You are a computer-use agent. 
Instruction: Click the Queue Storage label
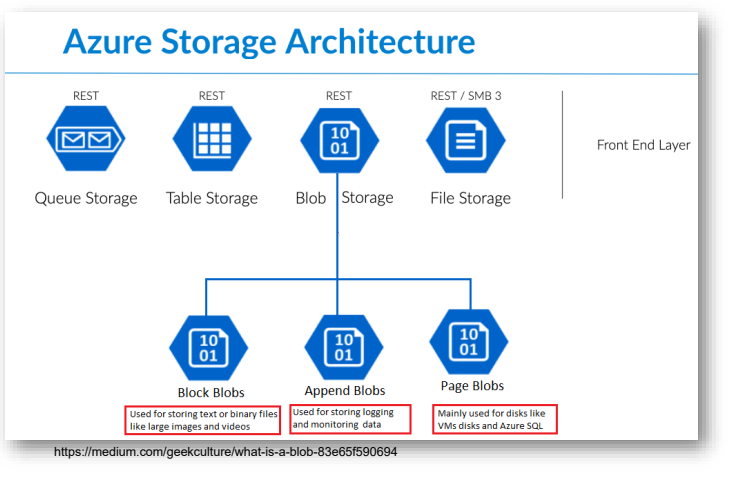click(x=86, y=198)
